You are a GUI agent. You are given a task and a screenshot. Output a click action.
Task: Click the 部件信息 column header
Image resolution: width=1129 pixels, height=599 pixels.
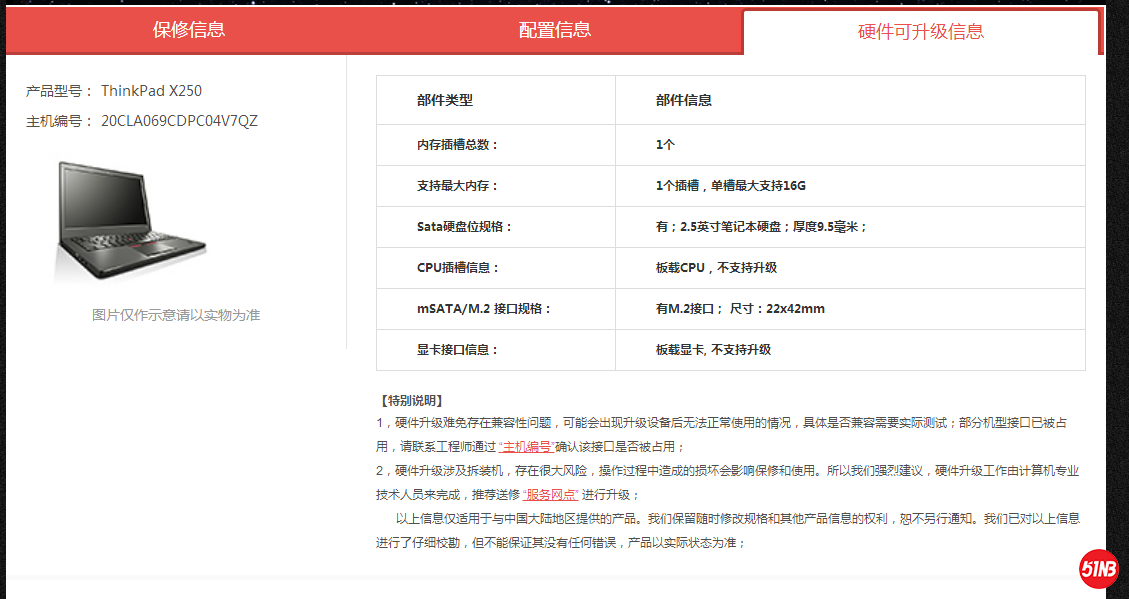684,100
